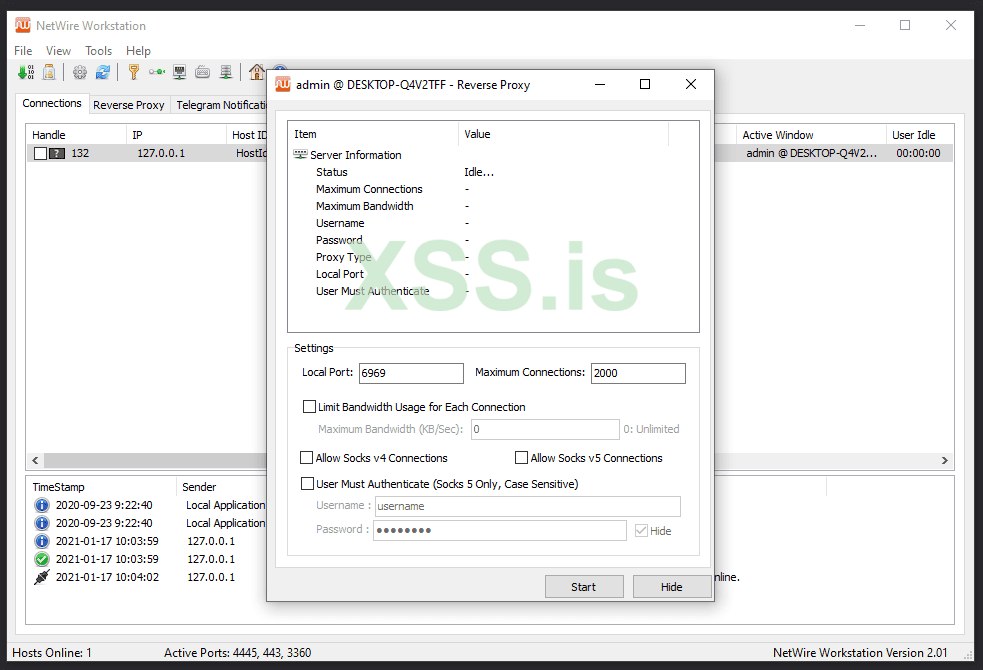Click the Active Window column header

(x=811, y=135)
